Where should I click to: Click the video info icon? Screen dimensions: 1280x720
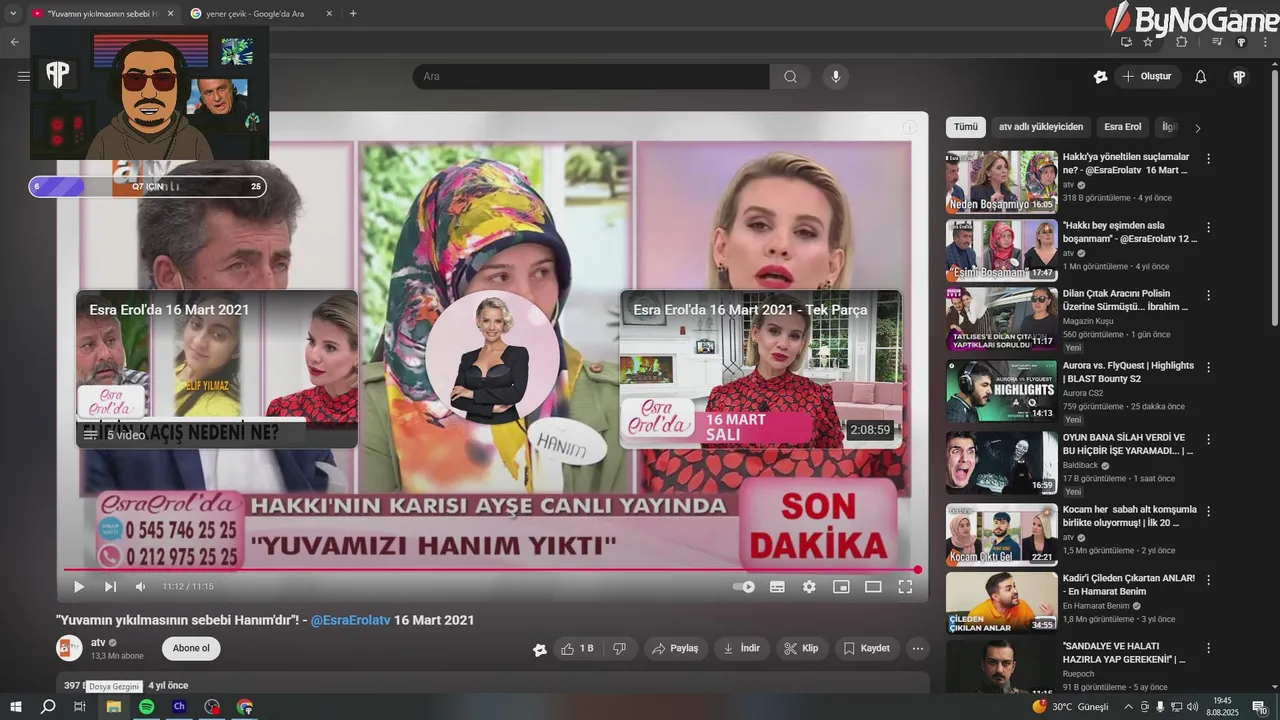(910, 128)
